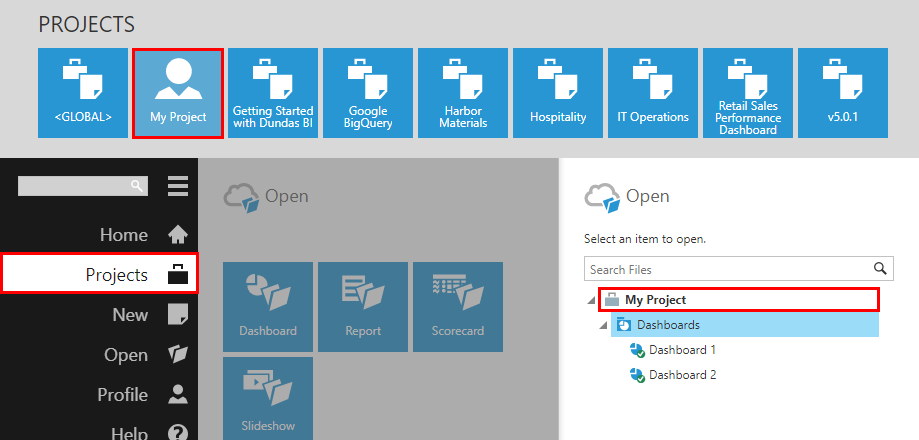919x440 pixels.
Task: Collapse the Dashboards folder arrow
Action: click(x=603, y=325)
